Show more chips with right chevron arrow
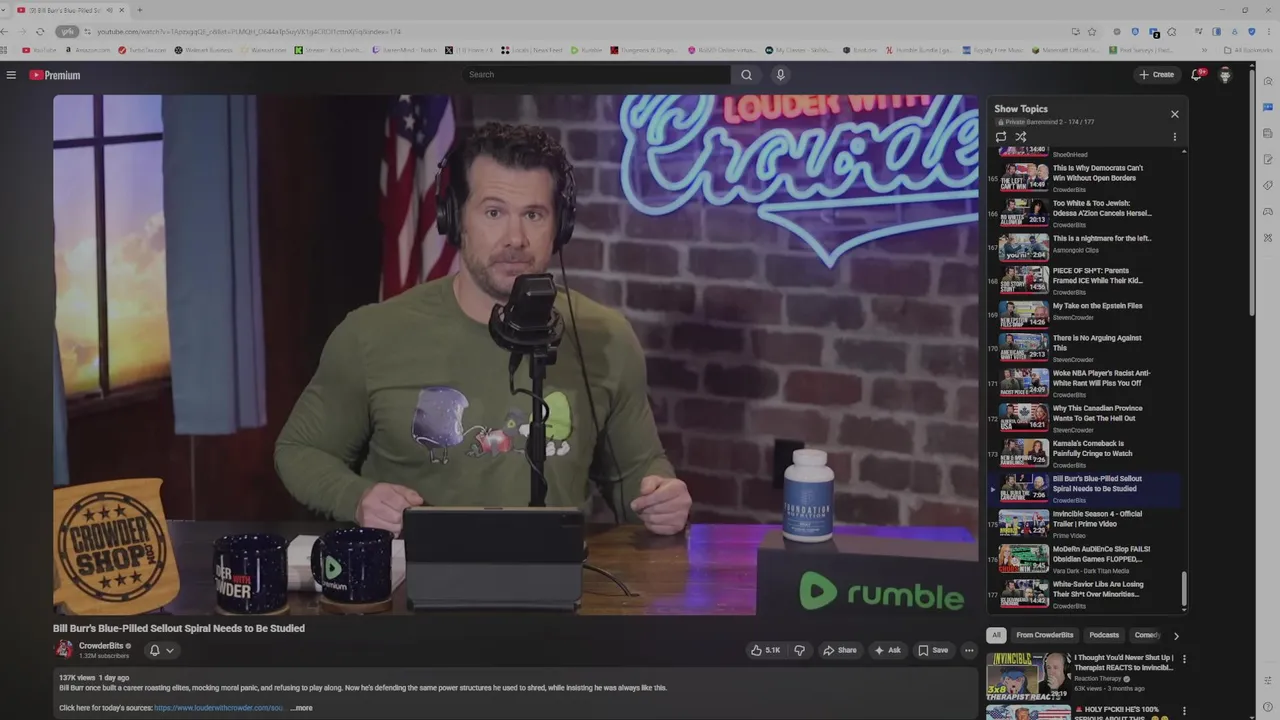The width and height of the screenshot is (1280, 720). [x=1176, y=635]
